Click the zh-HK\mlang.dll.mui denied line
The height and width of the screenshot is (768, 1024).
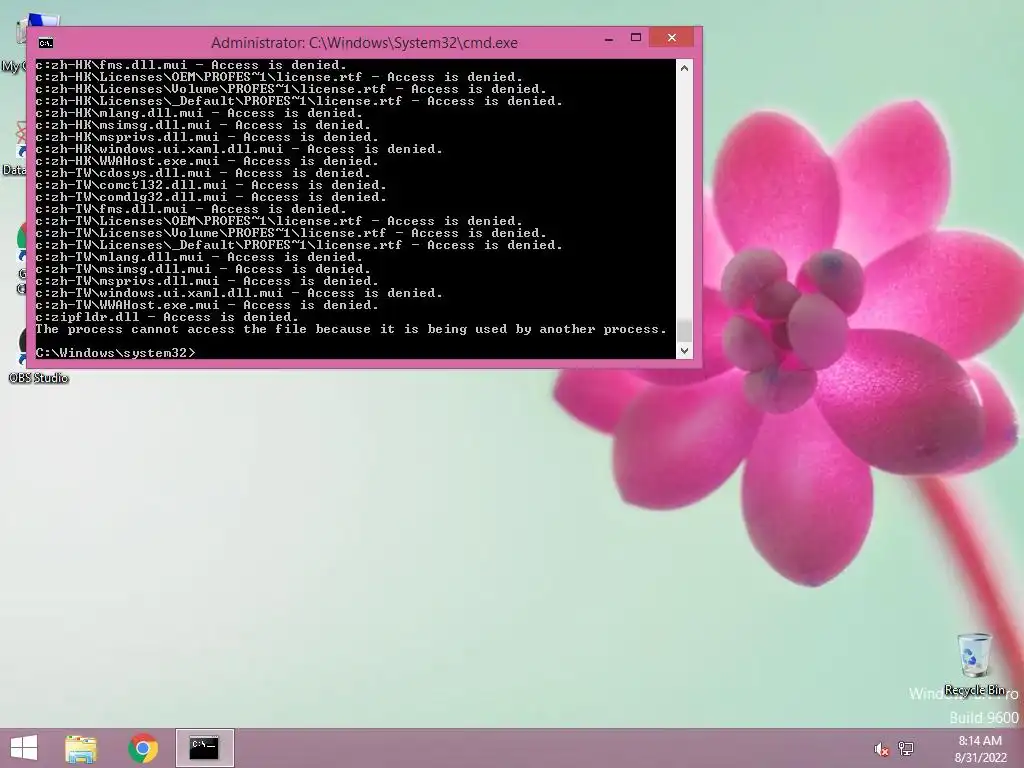tap(199, 113)
